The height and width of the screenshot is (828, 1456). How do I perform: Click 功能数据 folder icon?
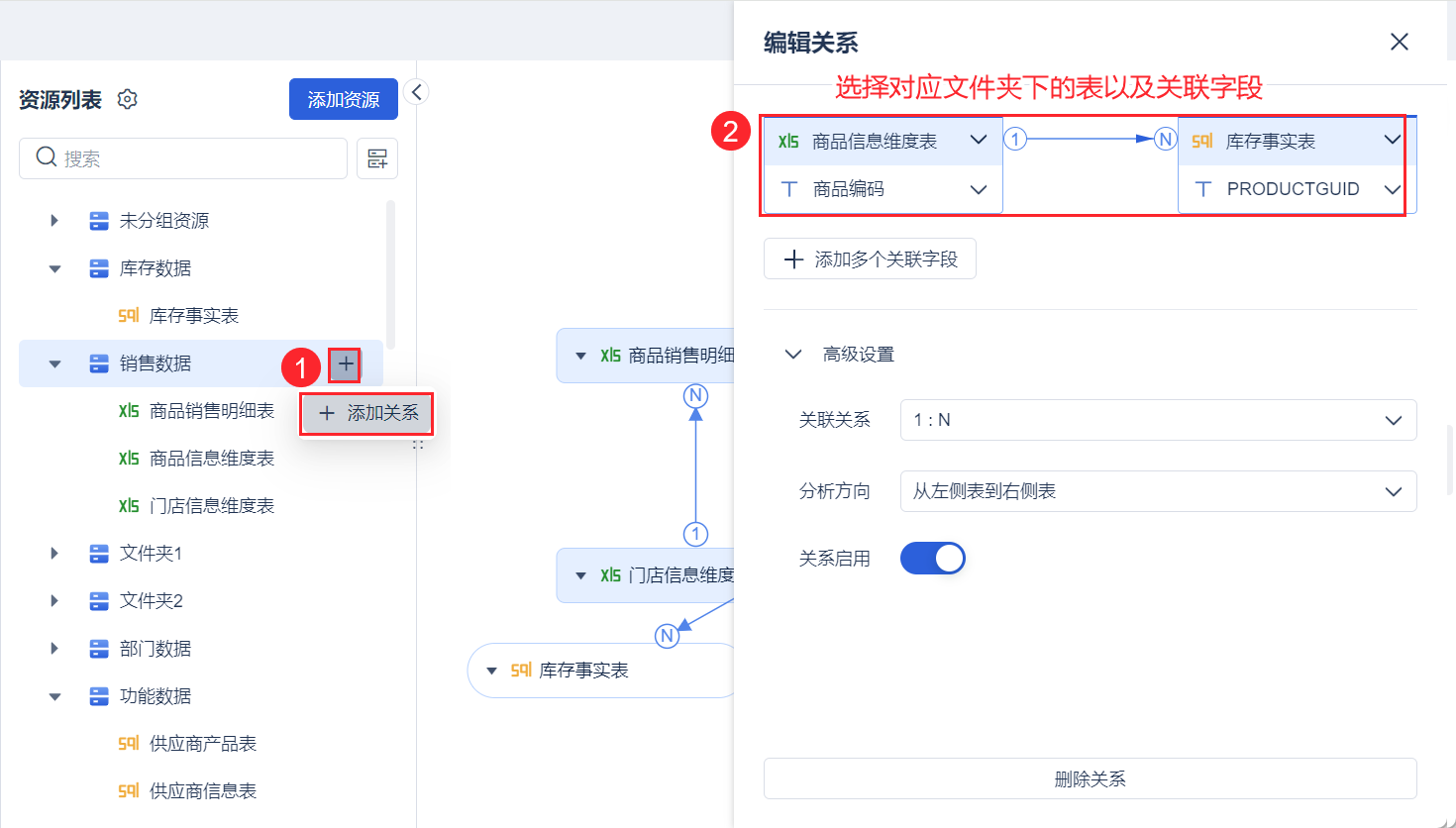(99, 696)
